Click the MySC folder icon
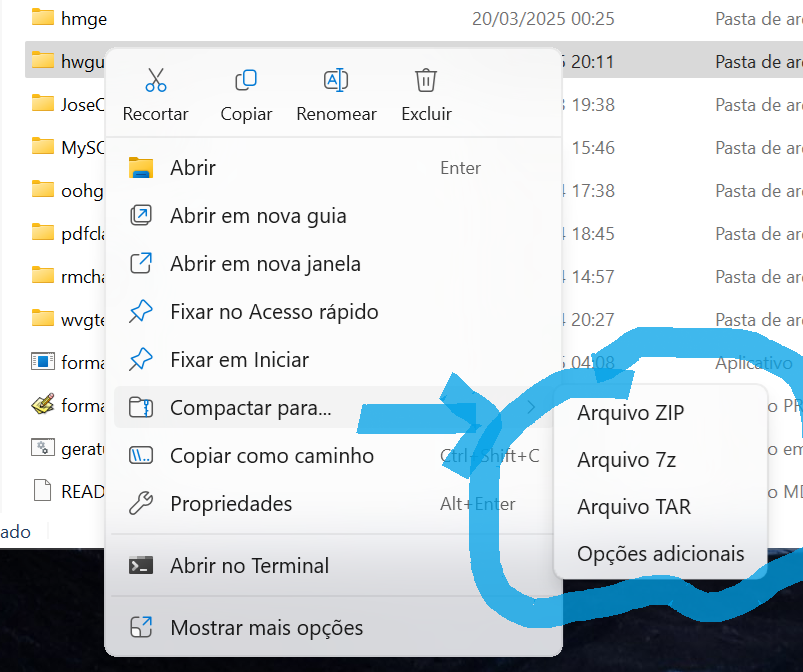The height and width of the screenshot is (672, 803). pos(43,146)
